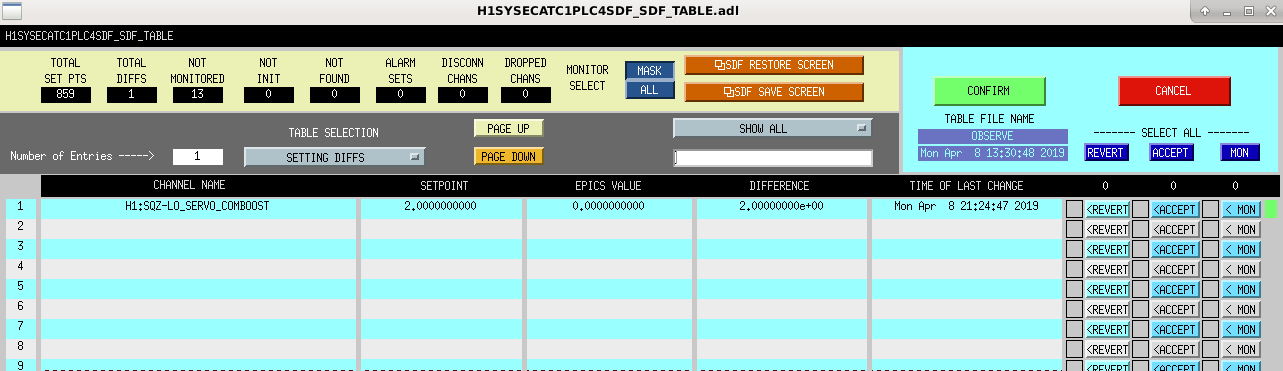Click the Select All REVERT button

click(x=1106, y=153)
